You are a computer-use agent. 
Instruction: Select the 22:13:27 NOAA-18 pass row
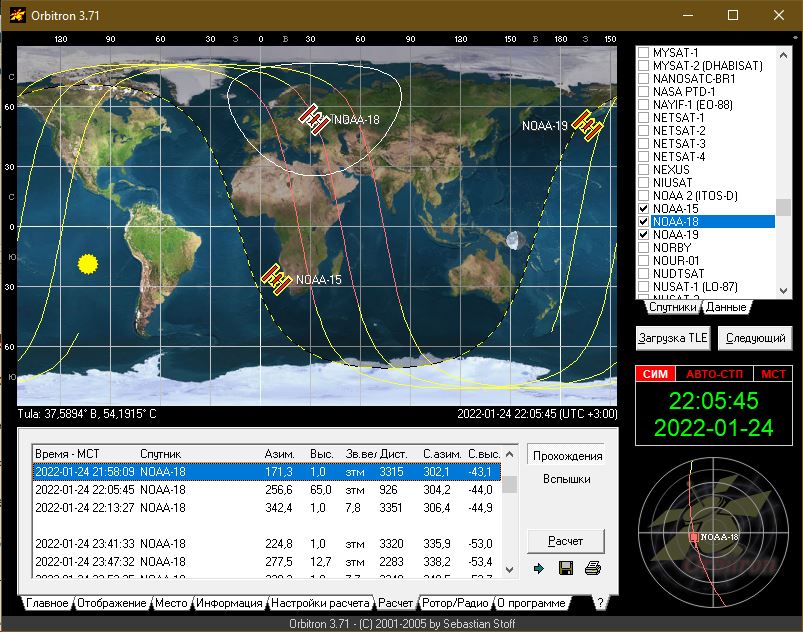[x=267, y=508]
